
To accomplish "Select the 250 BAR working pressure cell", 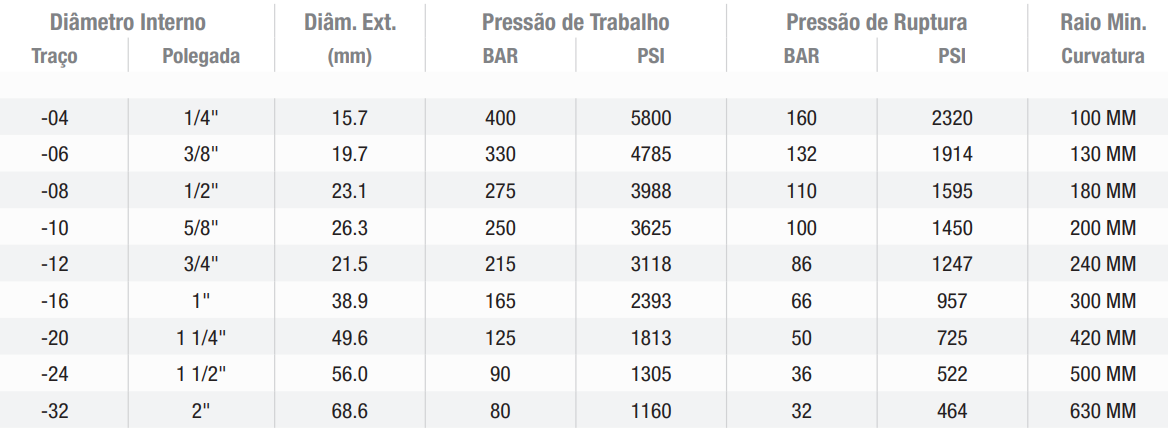I will coord(501,228).
